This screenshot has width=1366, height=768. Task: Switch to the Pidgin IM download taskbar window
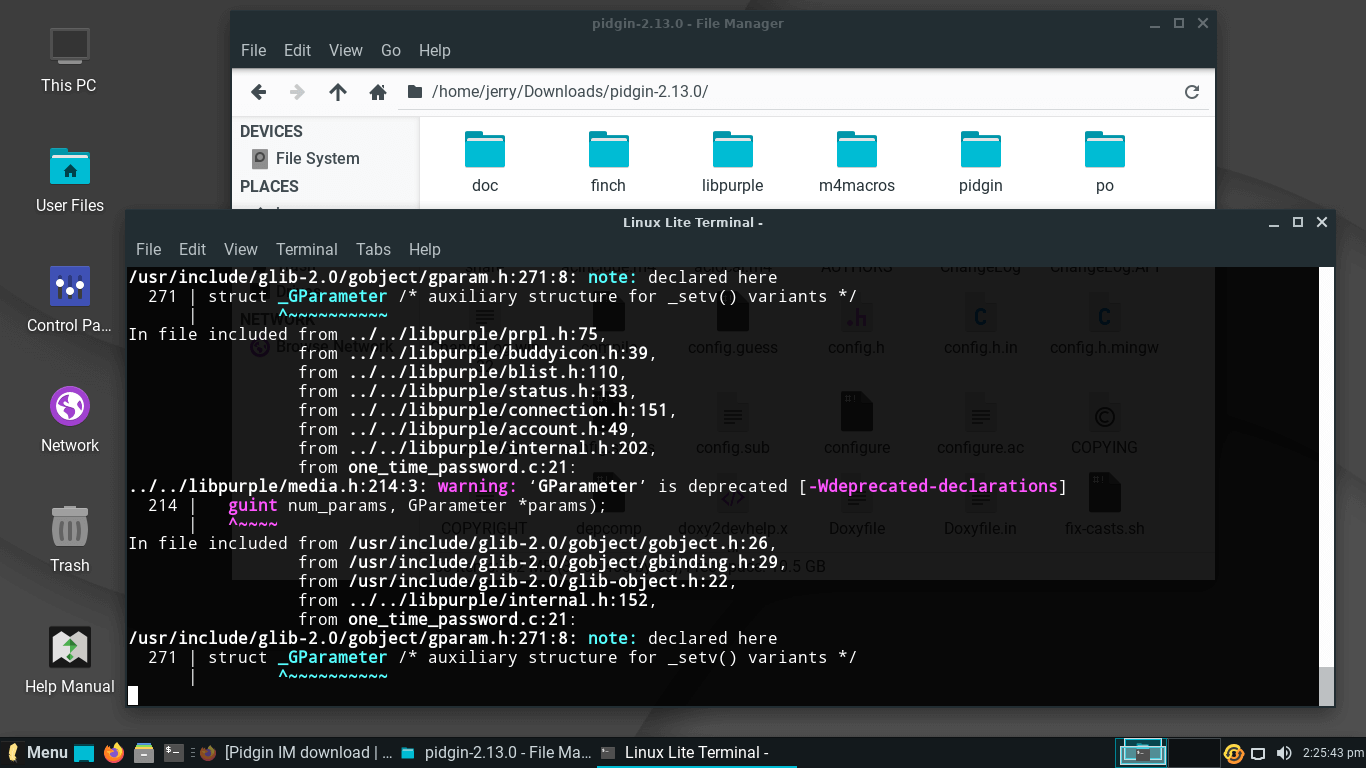click(x=296, y=752)
